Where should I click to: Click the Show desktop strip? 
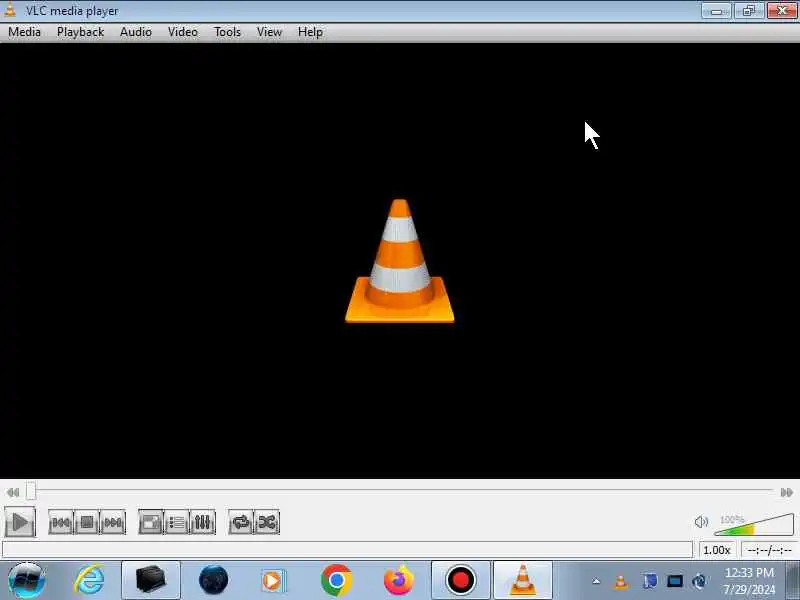[x=792, y=580]
